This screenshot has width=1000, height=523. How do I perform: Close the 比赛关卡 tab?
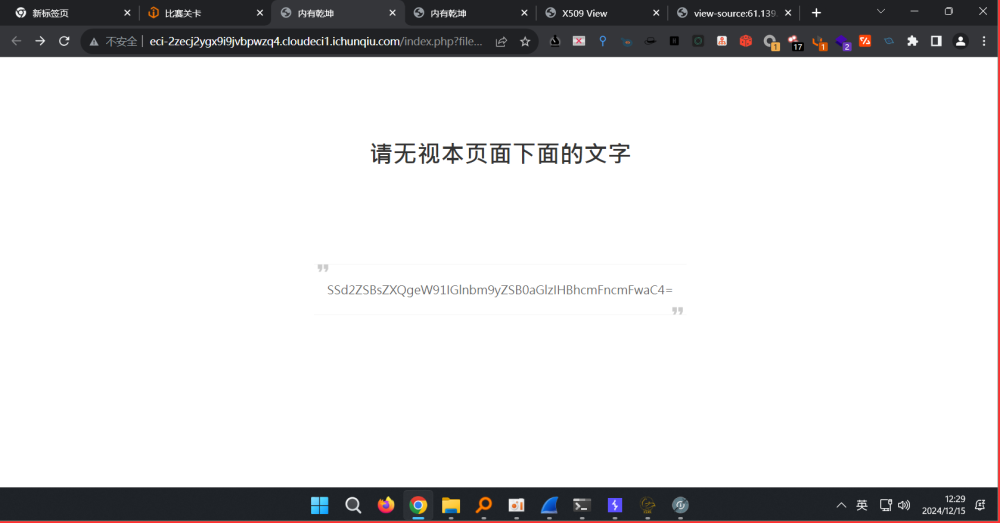click(260, 13)
